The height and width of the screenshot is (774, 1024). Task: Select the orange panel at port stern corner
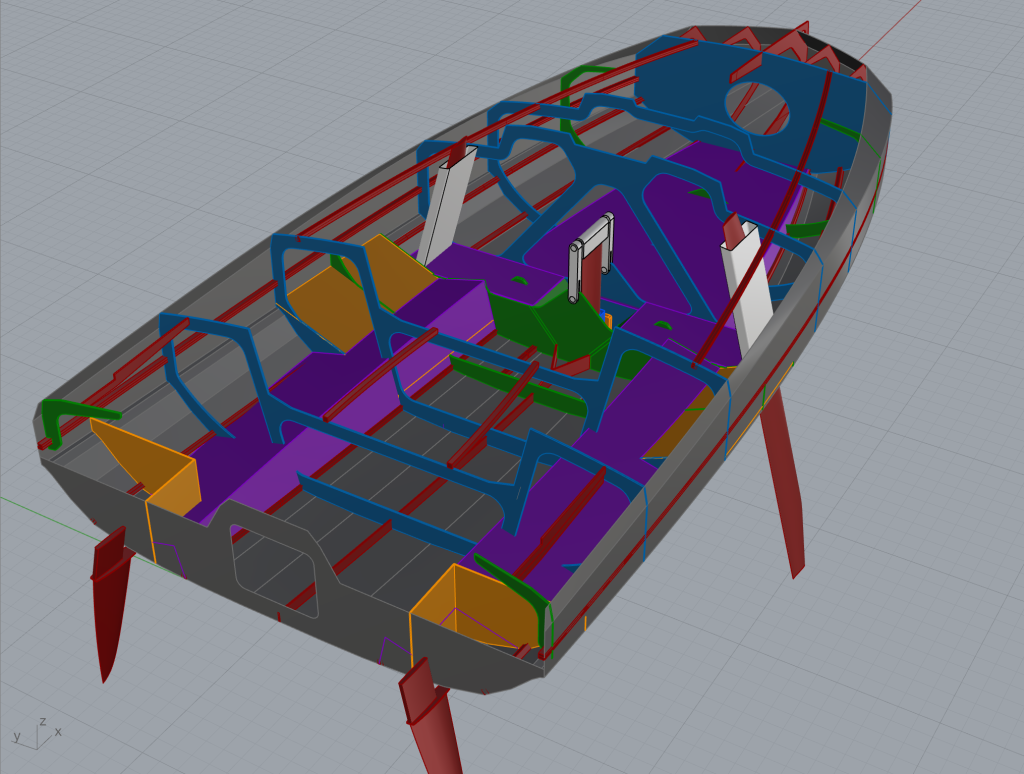coord(145,466)
